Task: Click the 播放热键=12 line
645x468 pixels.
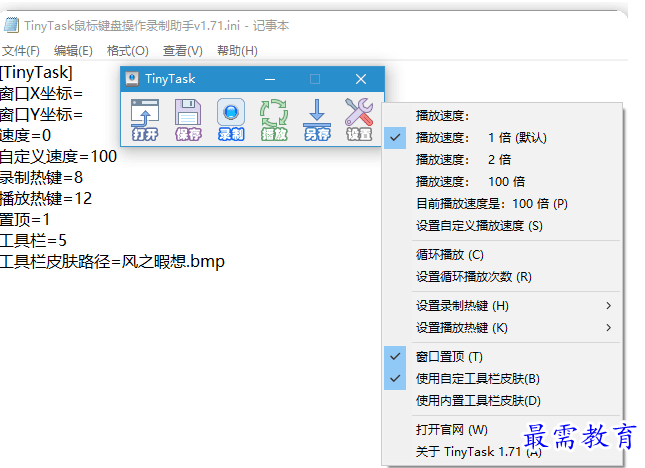Action: point(46,198)
